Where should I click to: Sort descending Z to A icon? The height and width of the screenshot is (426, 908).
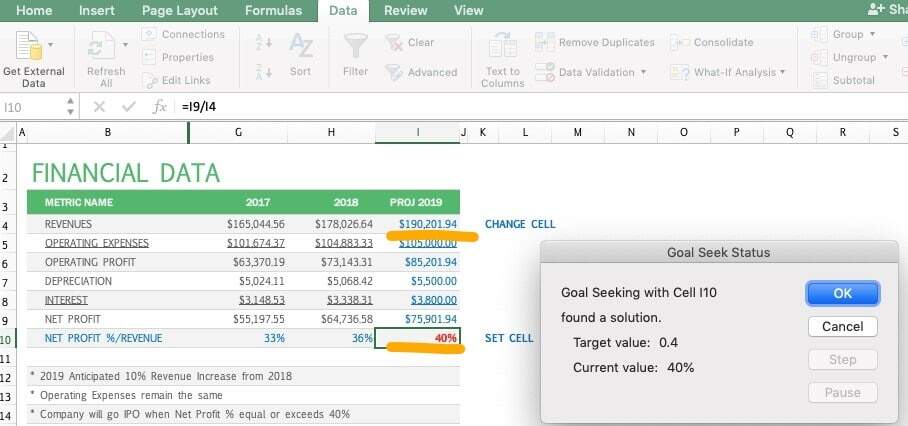coord(264,71)
